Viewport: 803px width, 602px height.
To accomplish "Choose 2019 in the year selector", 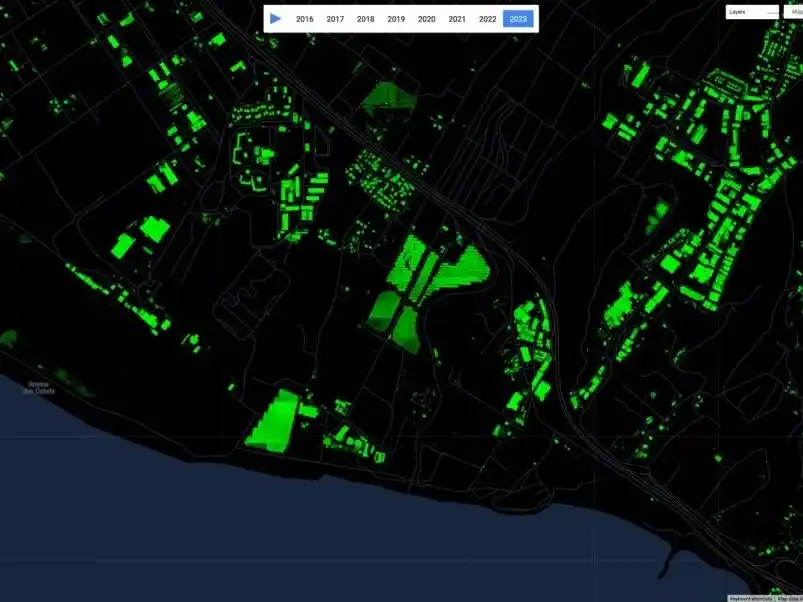I will 395,18.
